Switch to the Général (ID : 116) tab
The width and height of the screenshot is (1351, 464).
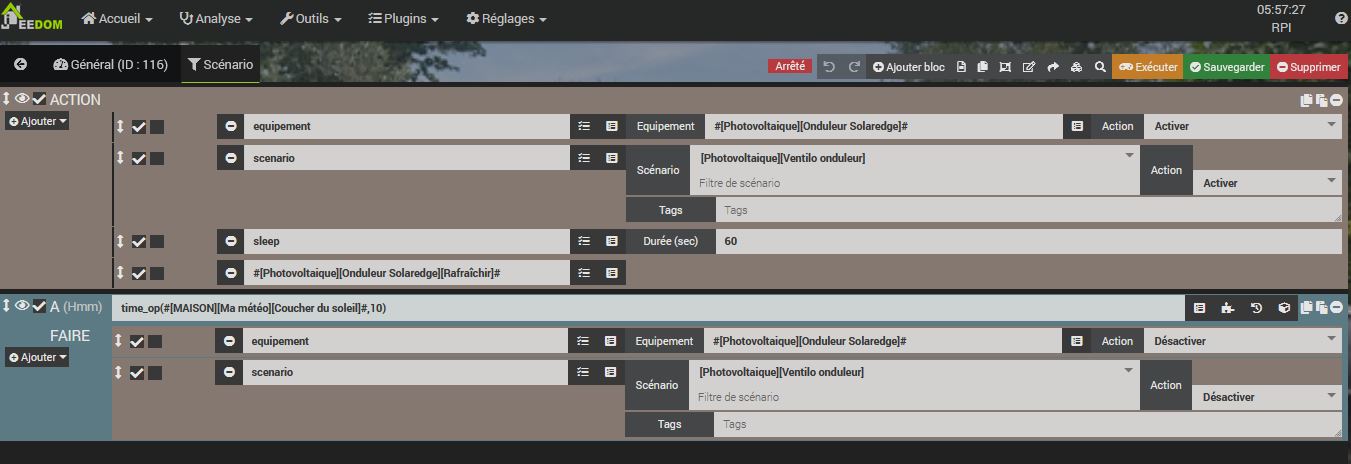pos(110,65)
